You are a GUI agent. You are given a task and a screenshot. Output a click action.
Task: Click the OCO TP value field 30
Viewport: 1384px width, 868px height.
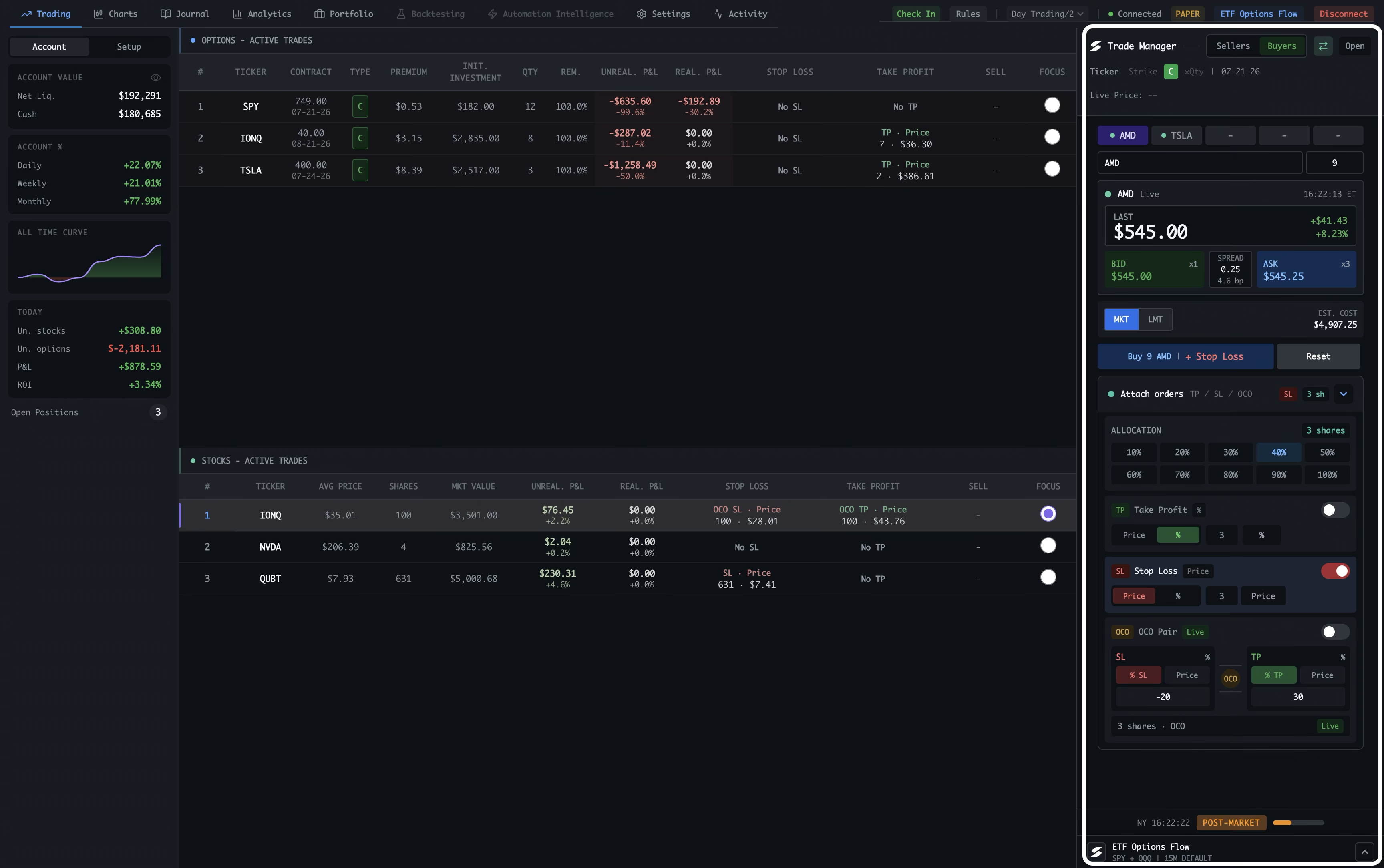(x=1297, y=697)
